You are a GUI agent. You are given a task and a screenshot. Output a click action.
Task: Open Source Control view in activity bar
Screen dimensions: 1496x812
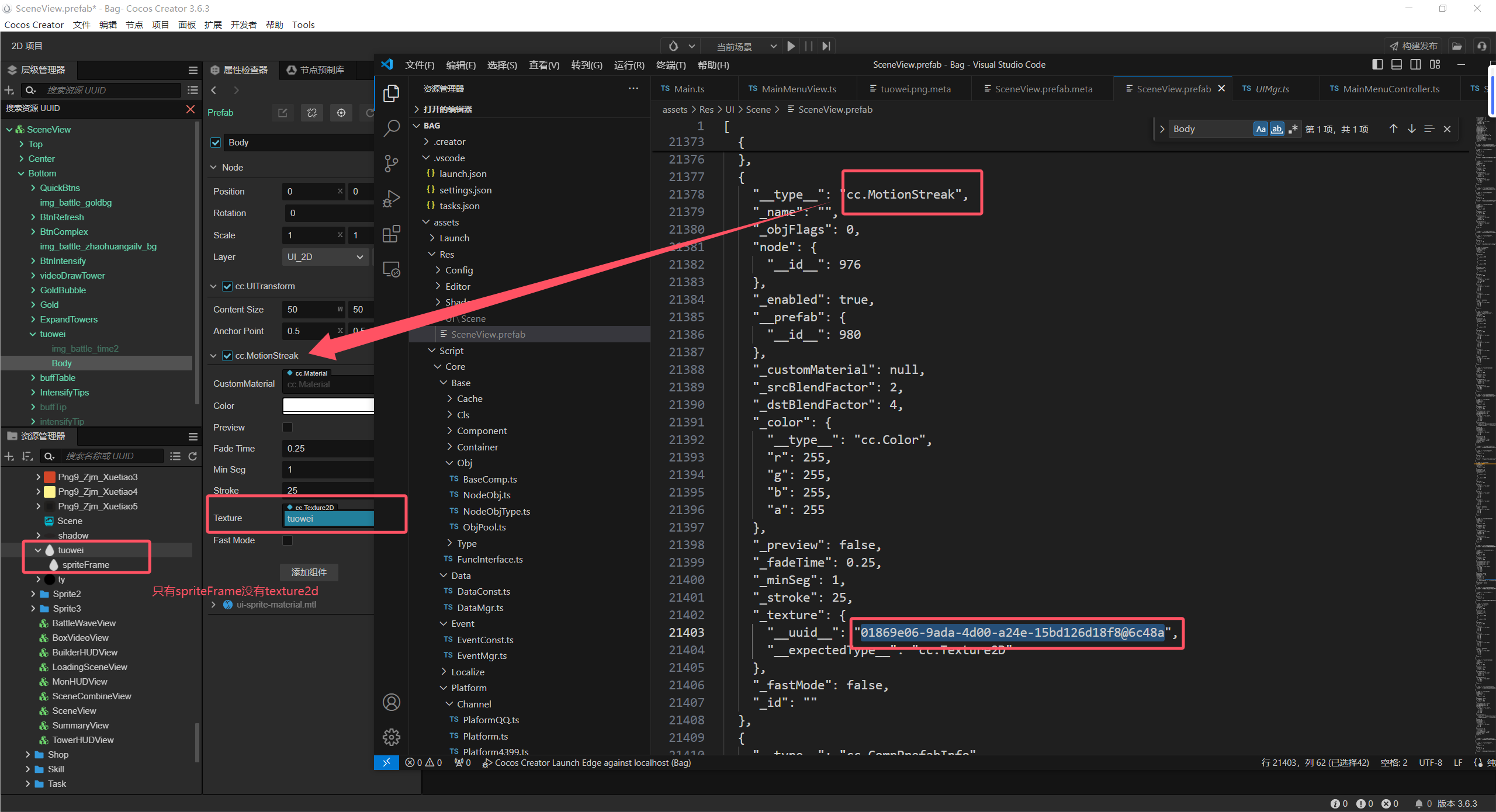click(391, 164)
